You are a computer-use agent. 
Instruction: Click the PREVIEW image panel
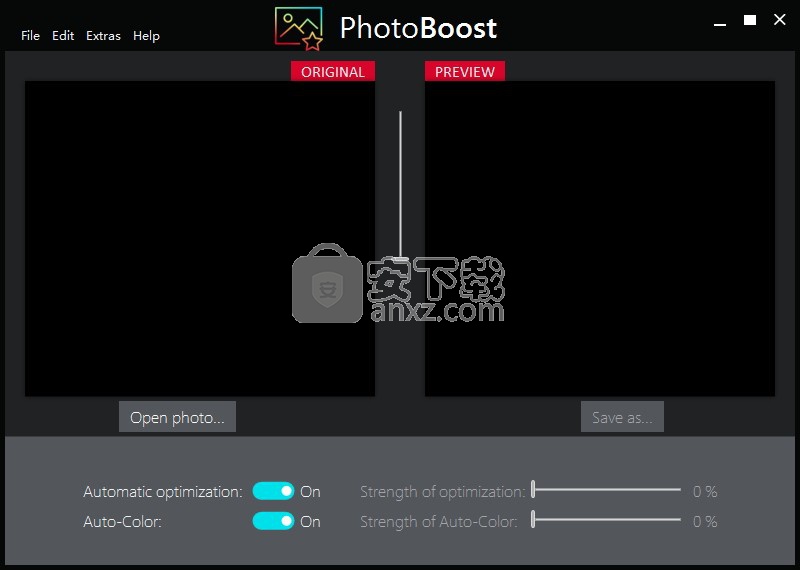point(600,238)
